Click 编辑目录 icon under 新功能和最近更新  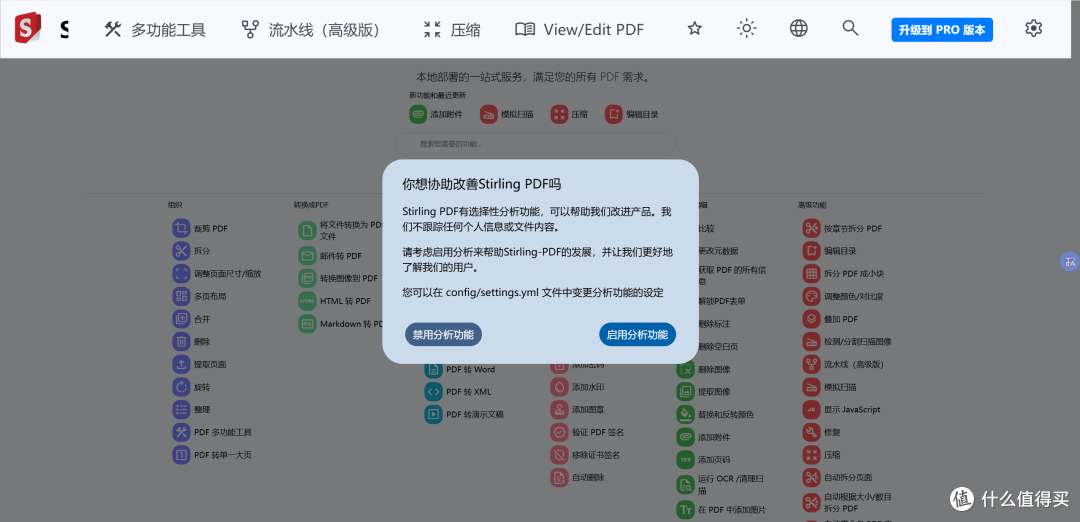(x=614, y=114)
